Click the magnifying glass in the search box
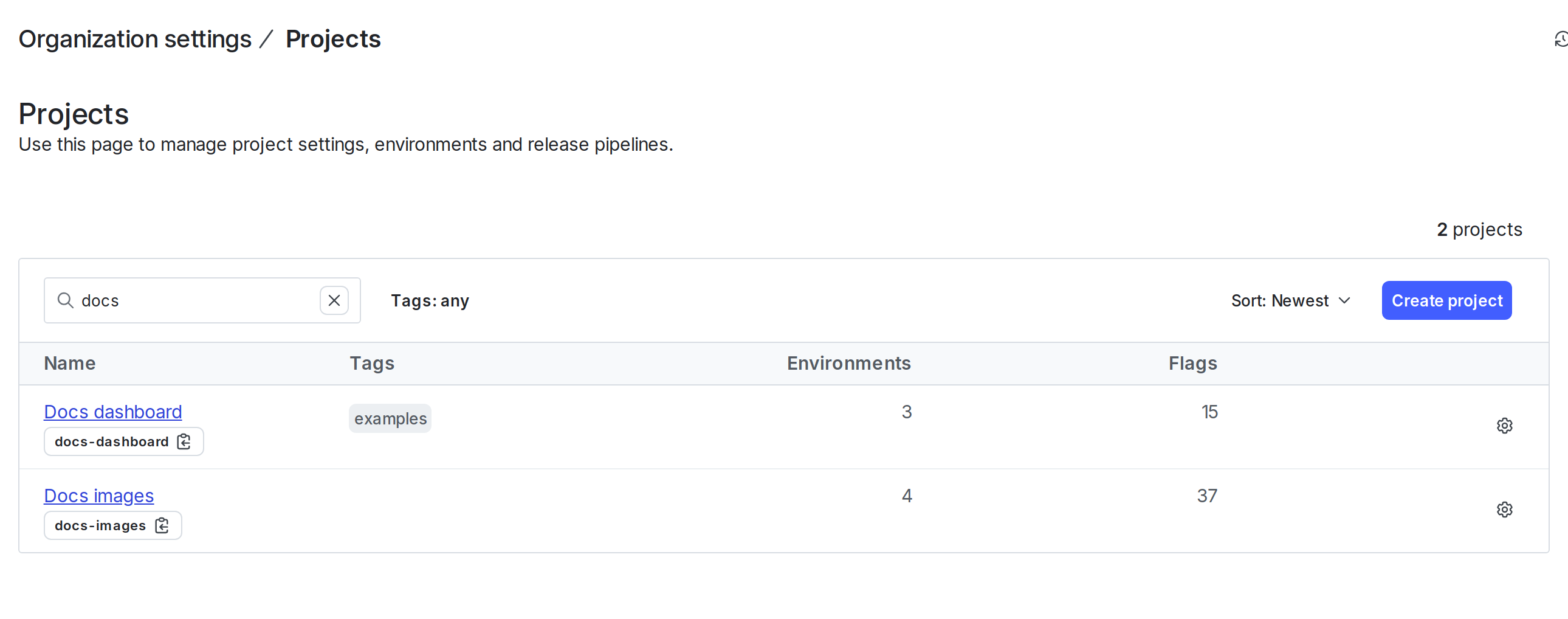The width and height of the screenshot is (1568, 619). click(65, 300)
